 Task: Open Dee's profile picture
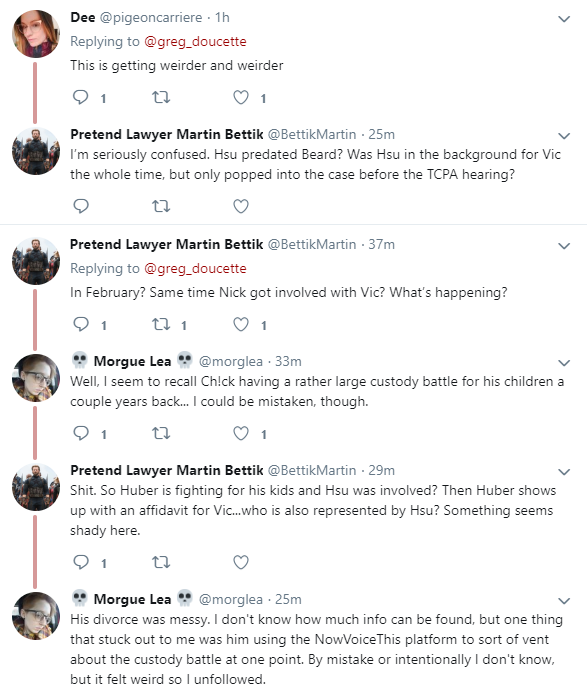coord(36,34)
